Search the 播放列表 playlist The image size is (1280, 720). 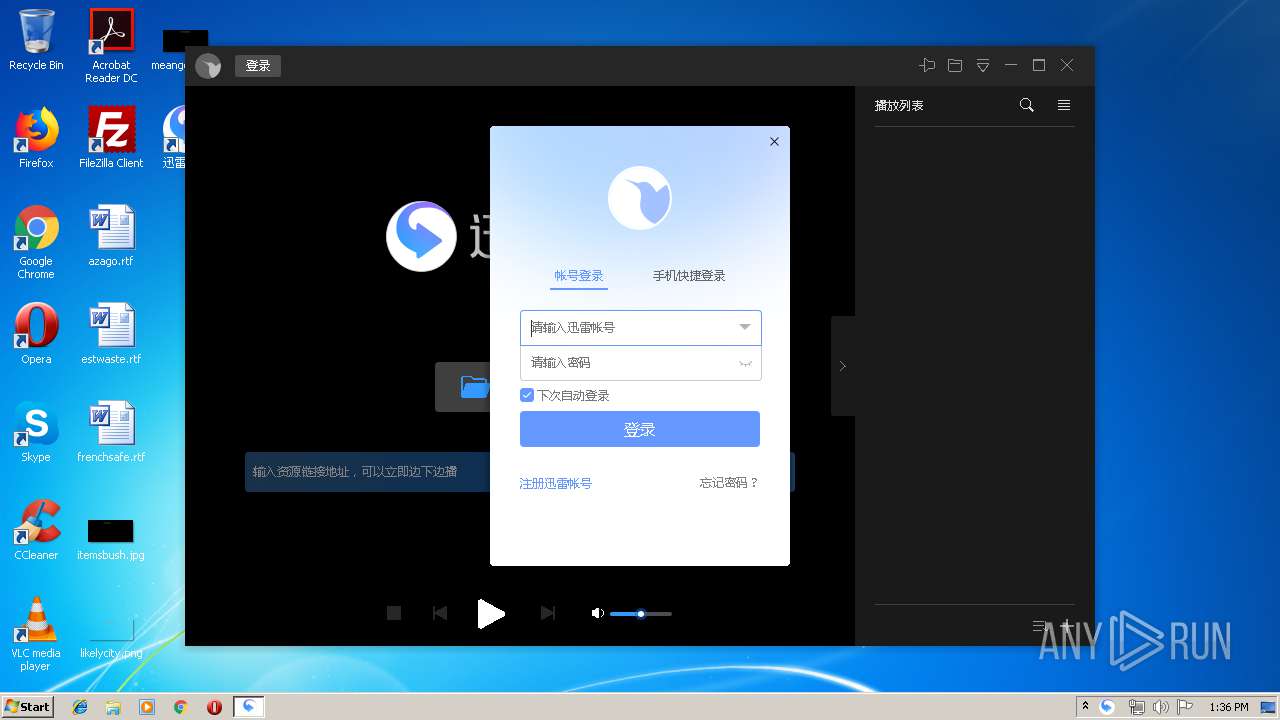[1026, 105]
